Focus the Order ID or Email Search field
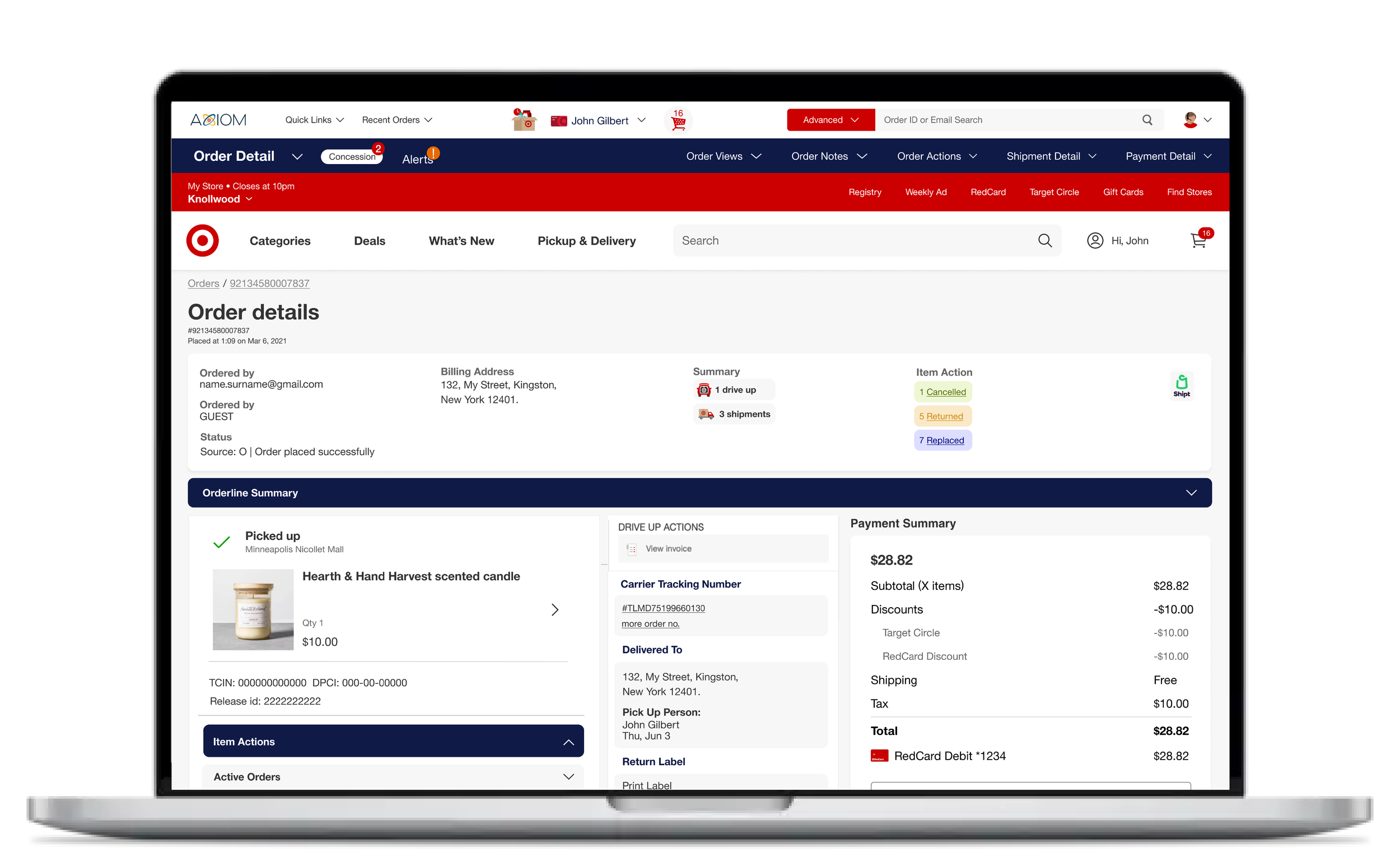The image size is (1400, 866). click(1008, 120)
